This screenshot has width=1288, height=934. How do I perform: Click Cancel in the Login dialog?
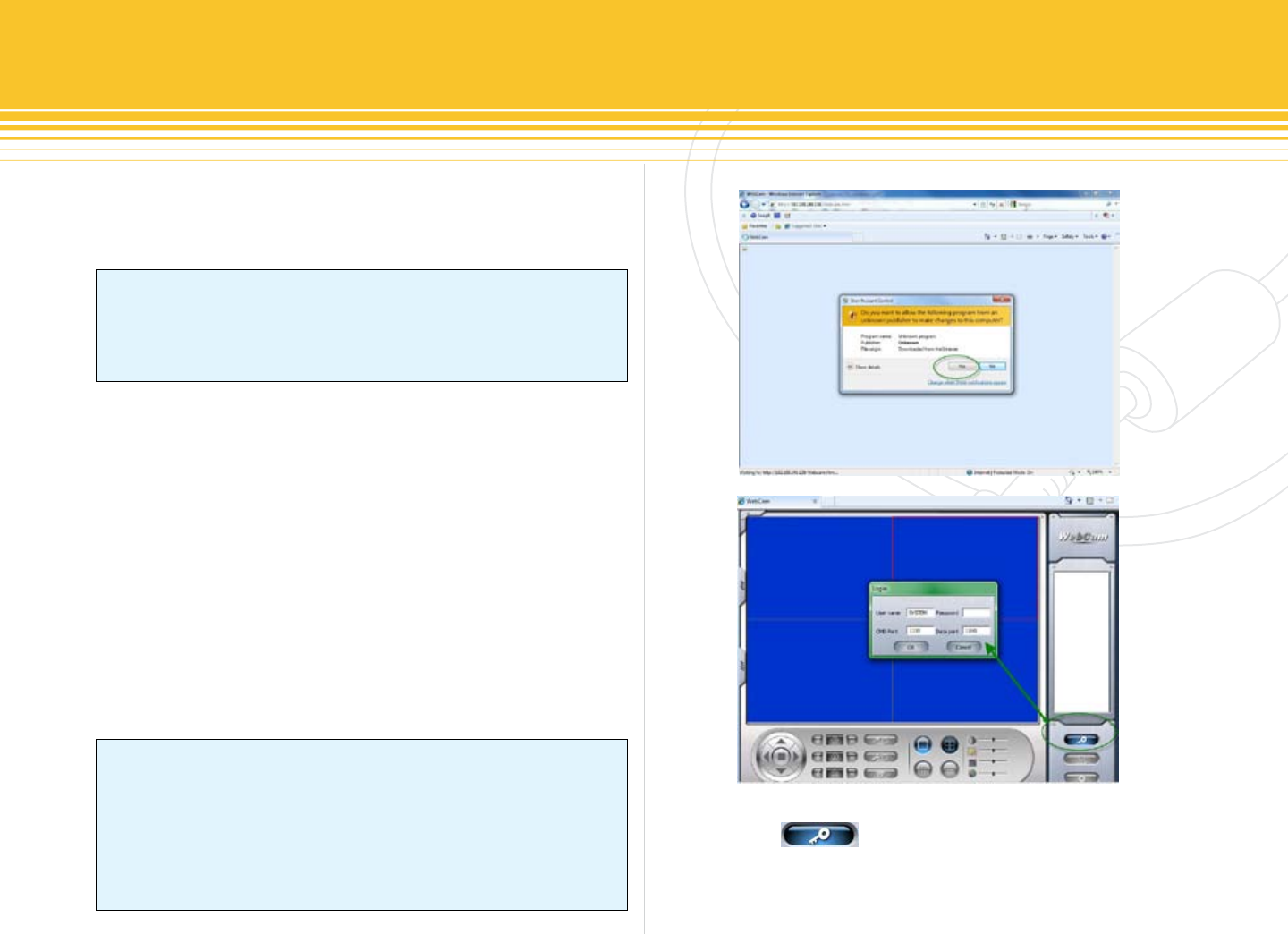(x=963, y=647)
